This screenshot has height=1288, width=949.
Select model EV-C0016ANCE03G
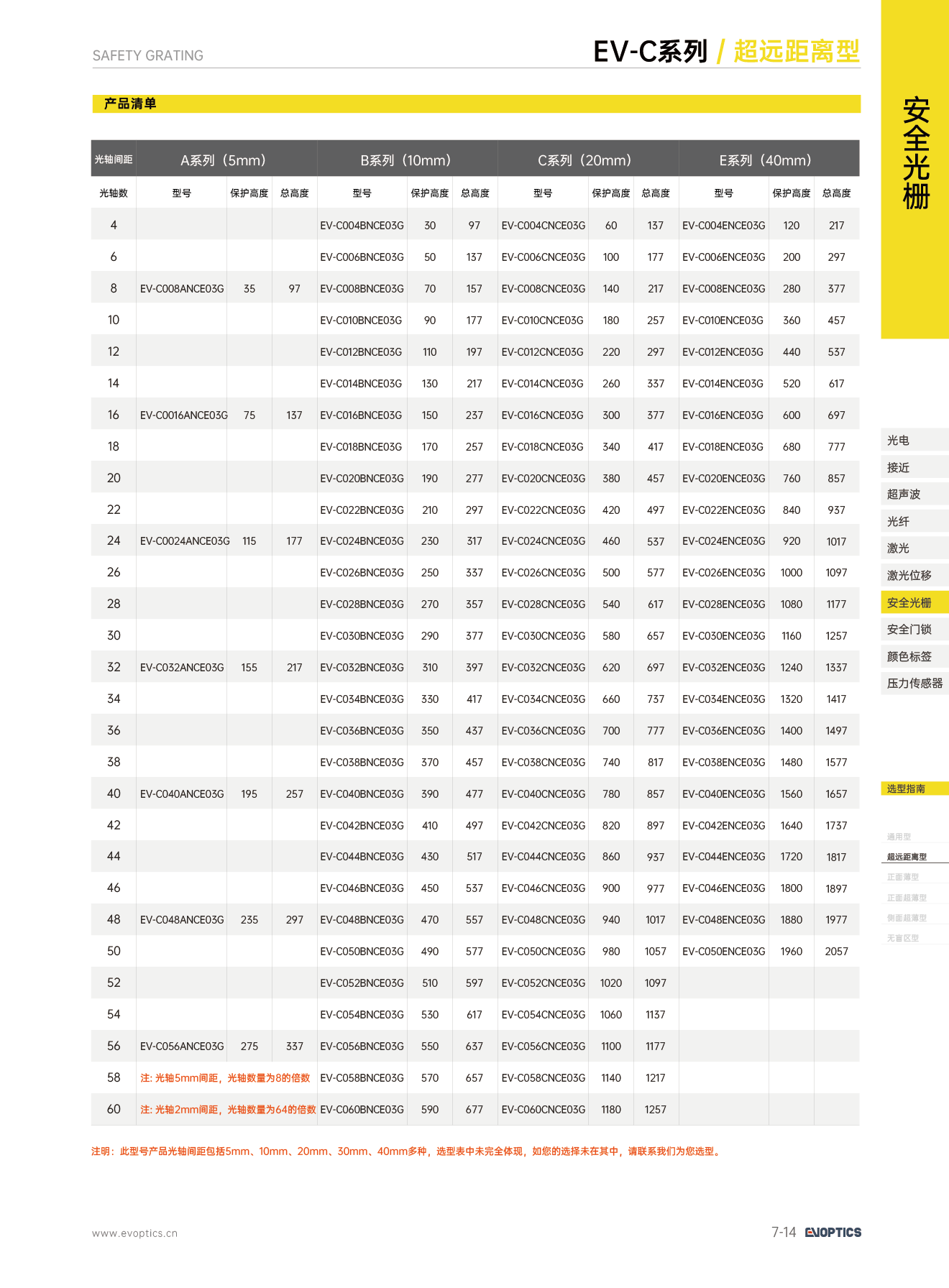pyautogui.click(x=184, y=415)
